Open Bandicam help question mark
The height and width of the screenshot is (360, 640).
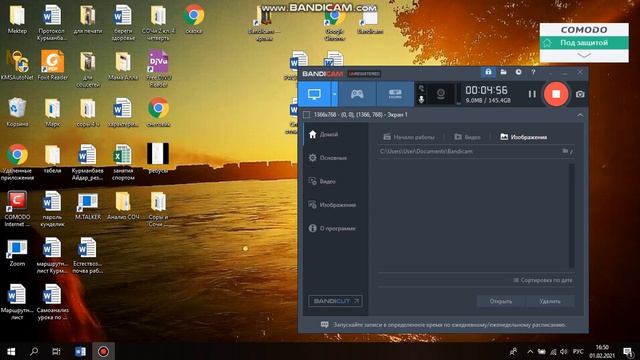(x=533, y=72)
